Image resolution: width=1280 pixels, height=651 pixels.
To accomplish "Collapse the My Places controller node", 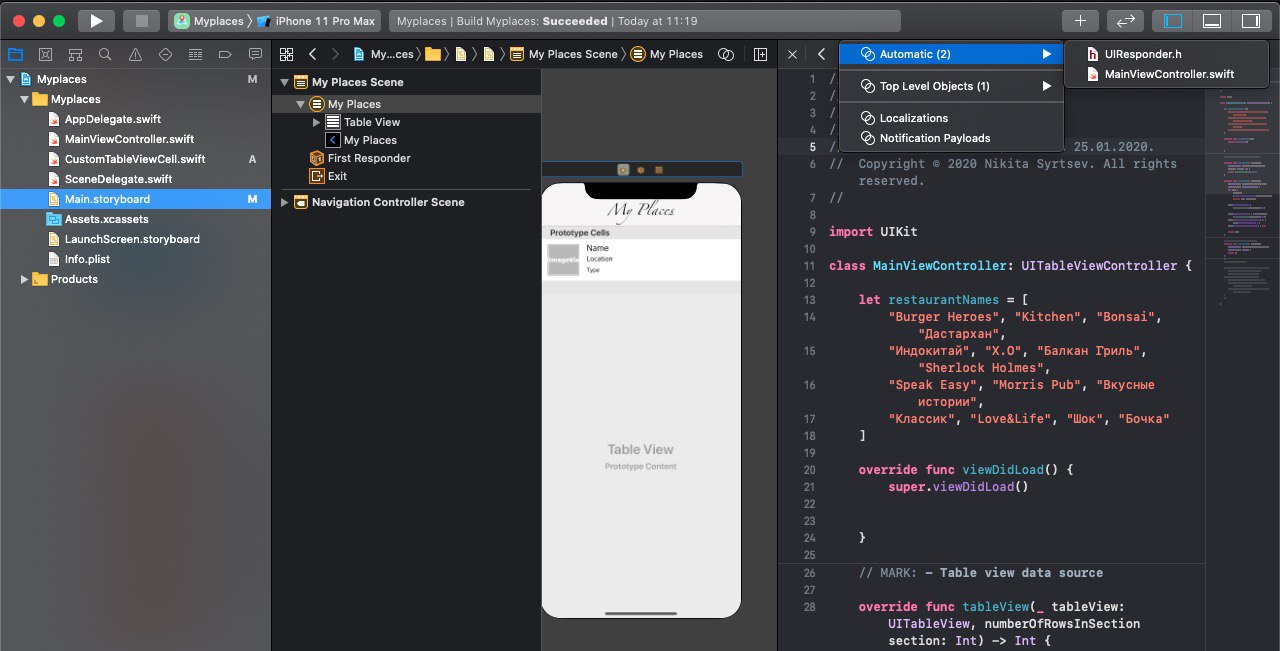I will tap(301, 104).
